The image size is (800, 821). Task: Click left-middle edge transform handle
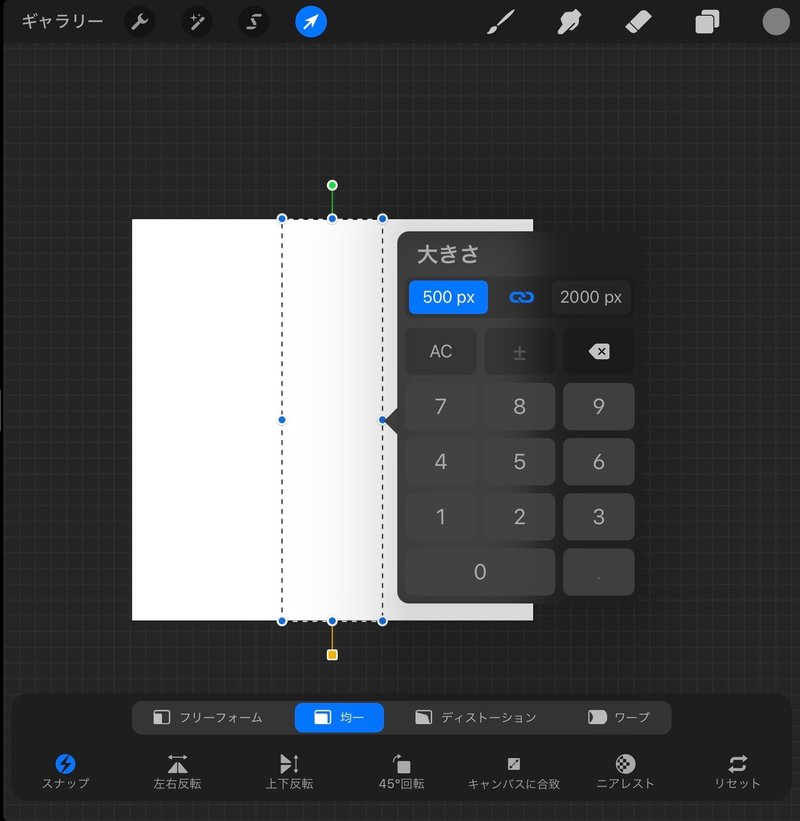(282, 420)
